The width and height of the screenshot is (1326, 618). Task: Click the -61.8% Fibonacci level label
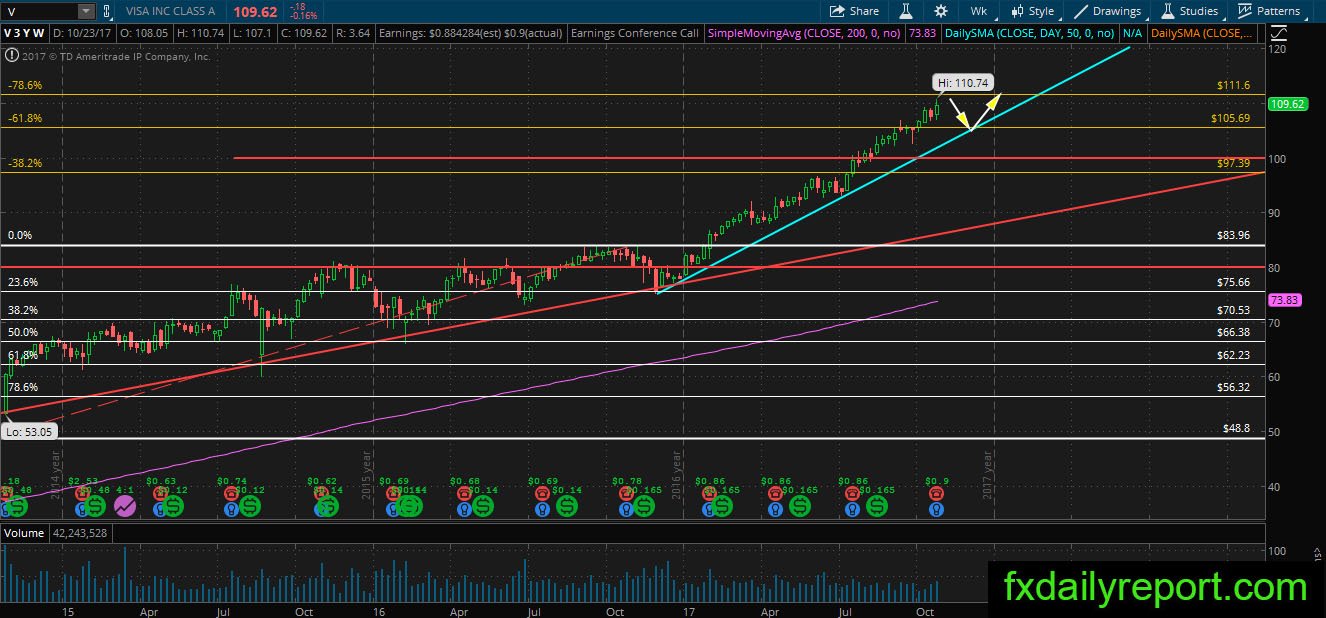point(24,118)
